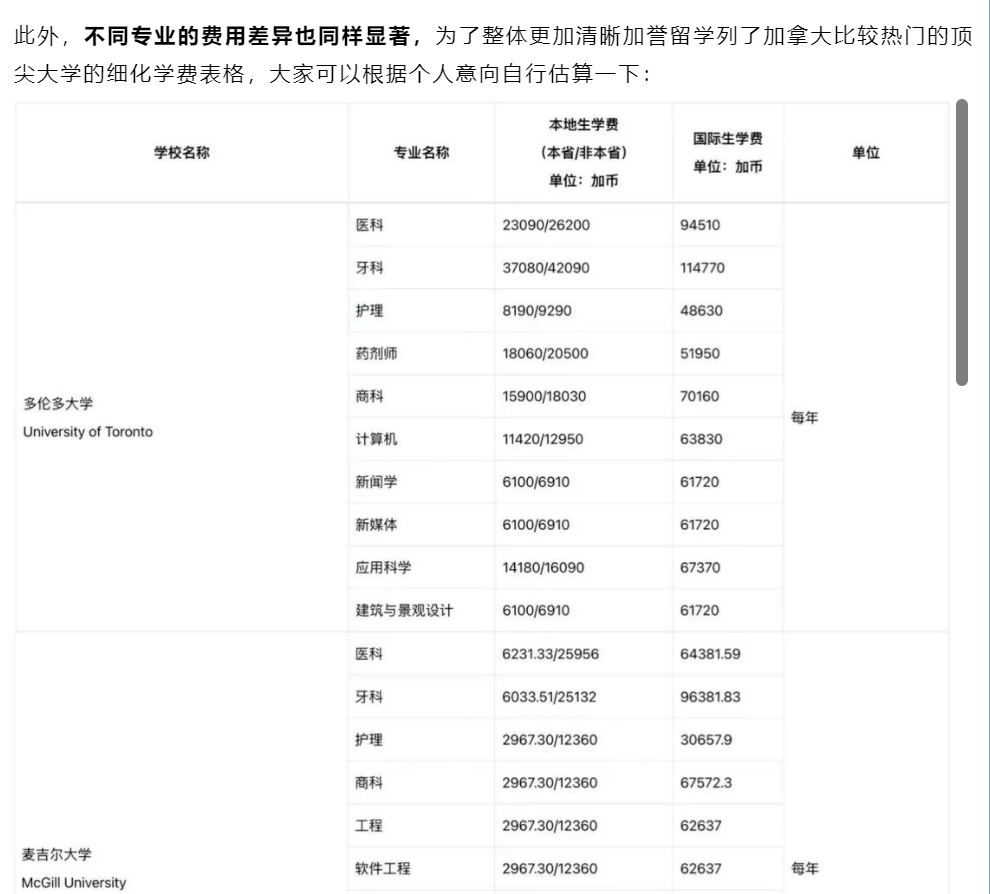Click the 61720 value in the 建筑与景观设计 row
Viewport: 990px width, 894px height.
(x=700, y=611)
